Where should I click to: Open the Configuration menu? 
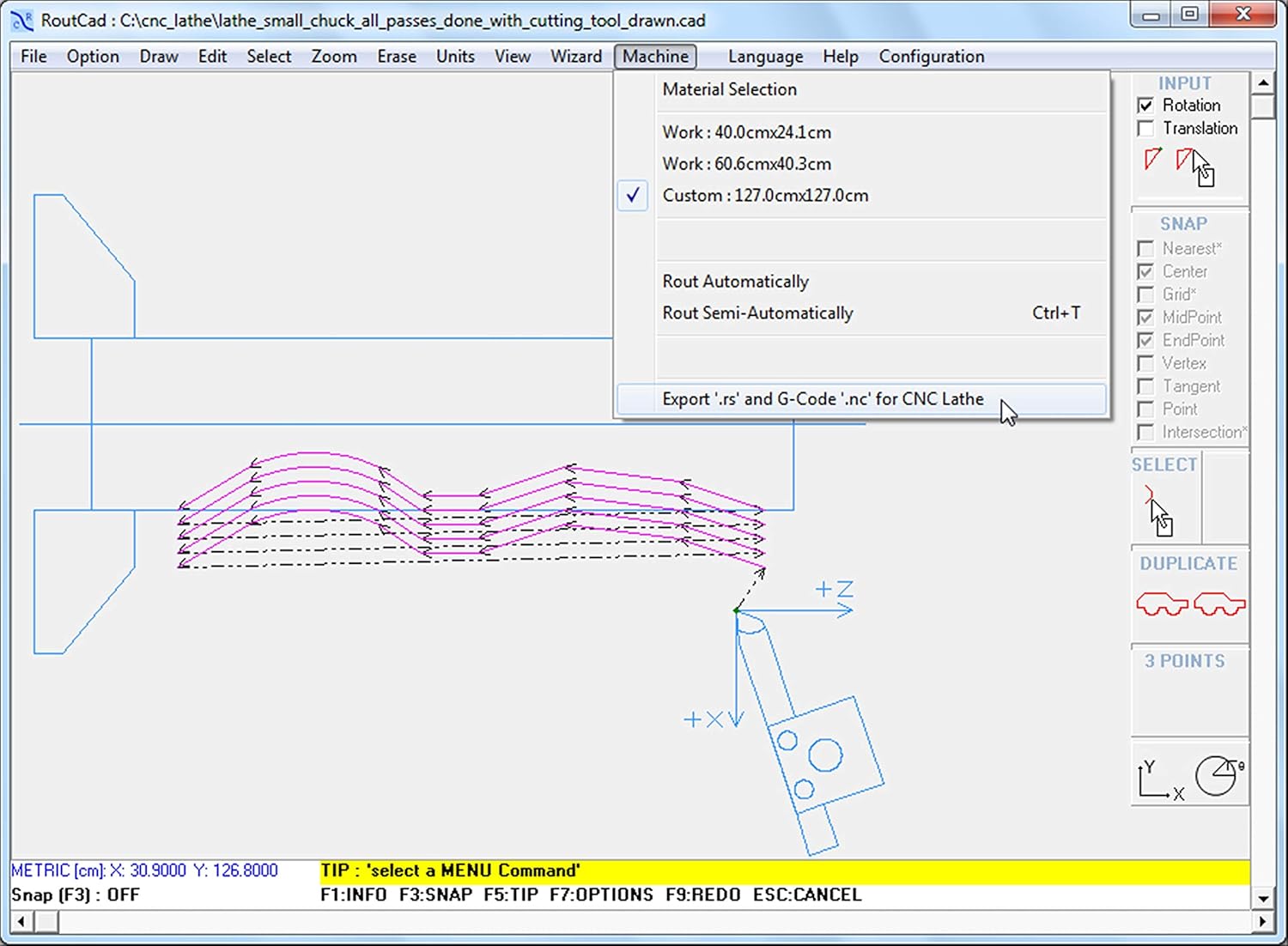coord(932,57)
